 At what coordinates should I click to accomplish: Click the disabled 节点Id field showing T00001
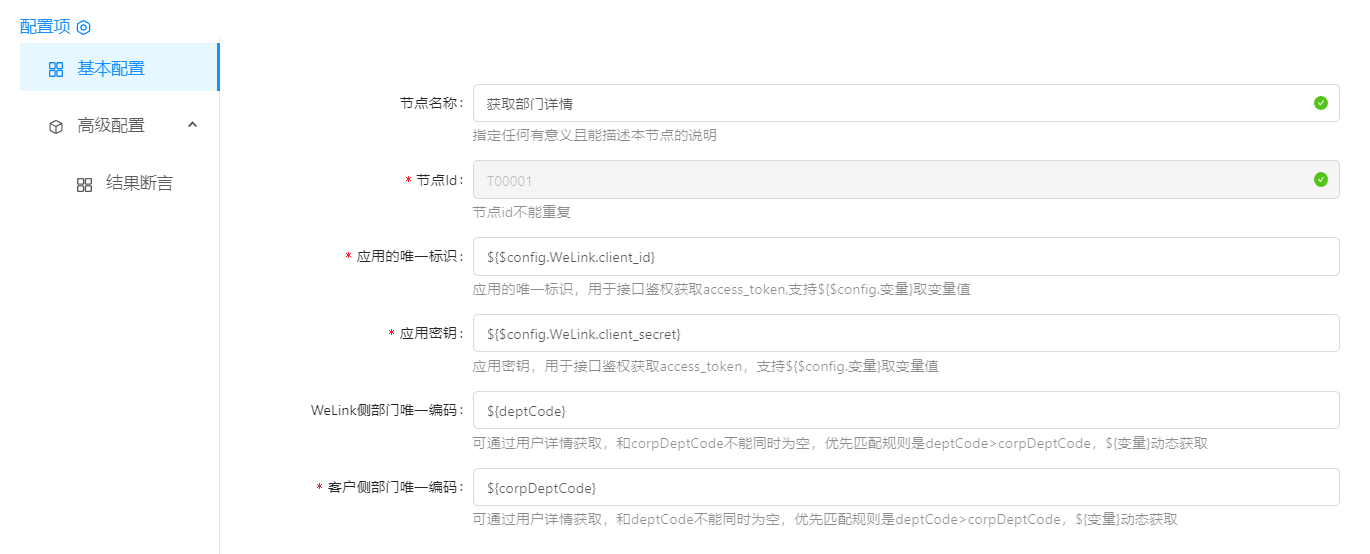click(x=890, y=180)
